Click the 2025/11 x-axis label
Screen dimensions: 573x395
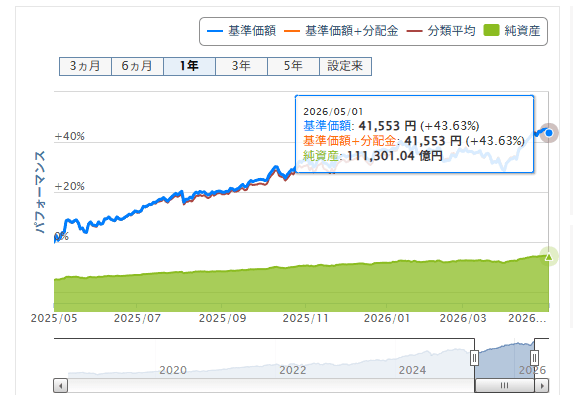(305, 318)
